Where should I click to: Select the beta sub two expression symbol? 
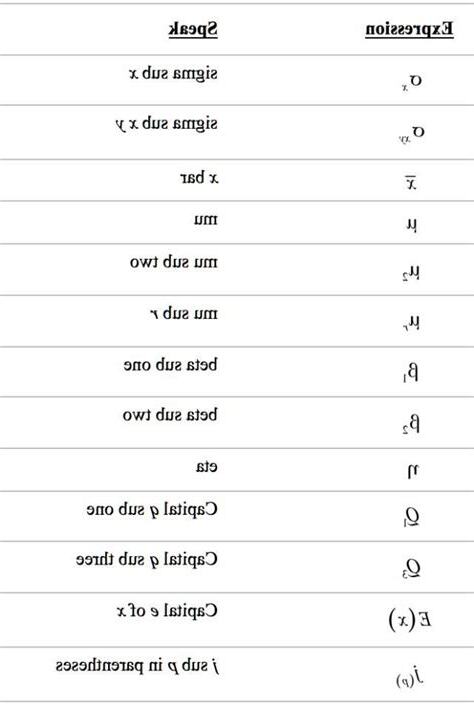411,424
